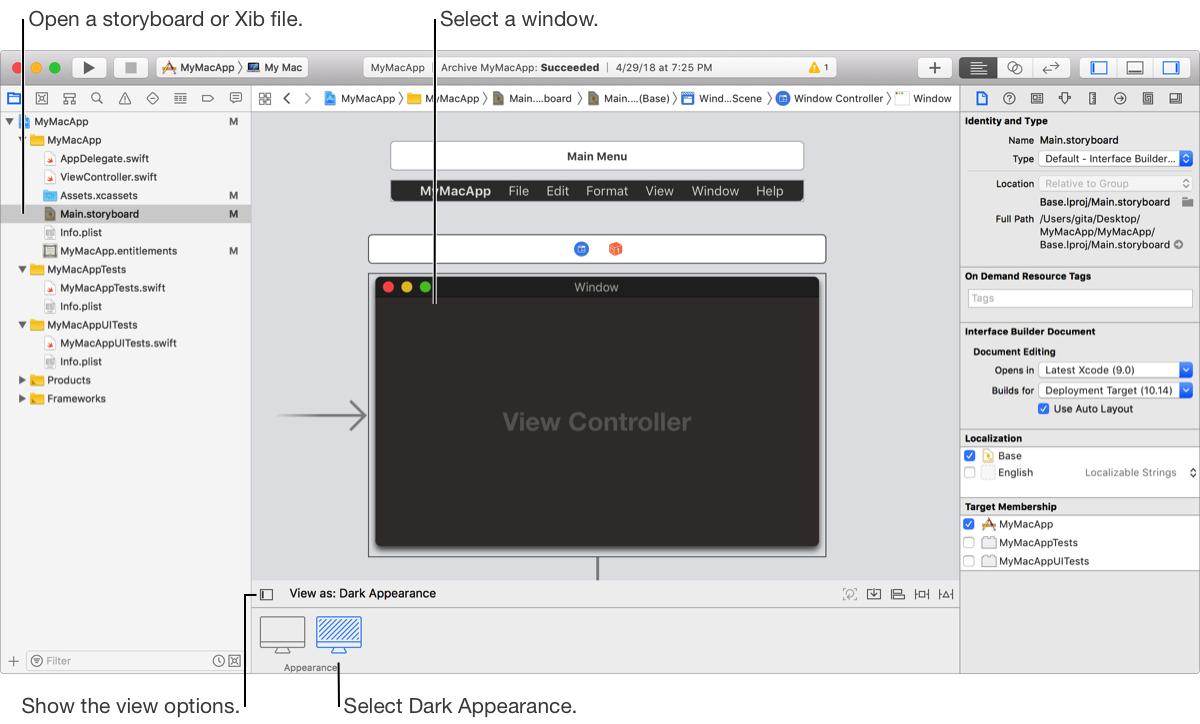Toggle the inspectors pane visibility
Image resolution: width=1200 pixels, height=724 pixels.
[1171, 68]
